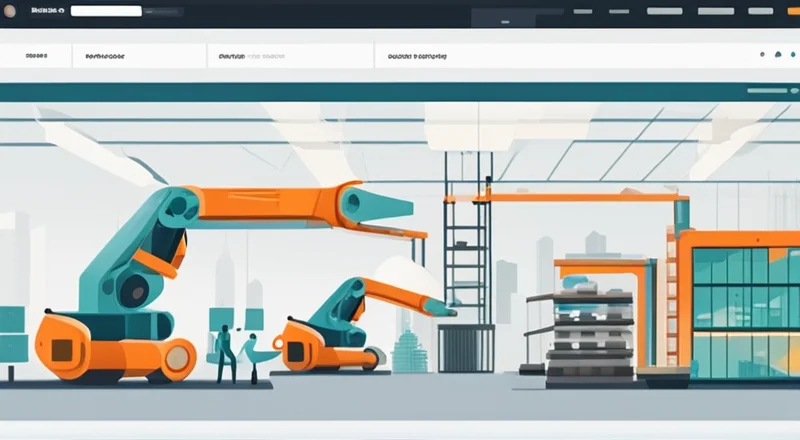The height and width of the screenshot is (440, 800).
Task: Click the glass-front orange building on the right
Action: point(740,300)
